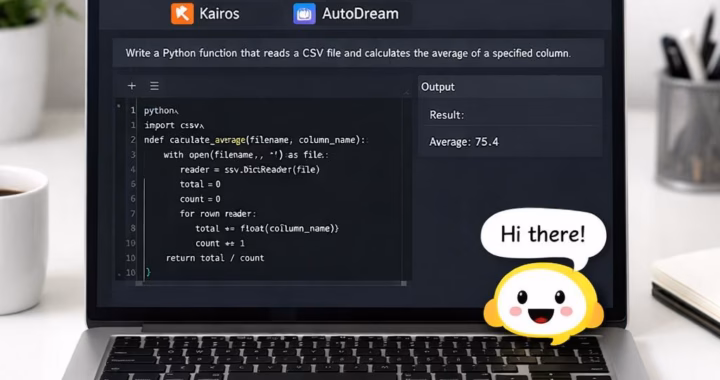720x380 pixels.
Task: Click the prompt field about the CSV Python function
Action: pos(358,53)
